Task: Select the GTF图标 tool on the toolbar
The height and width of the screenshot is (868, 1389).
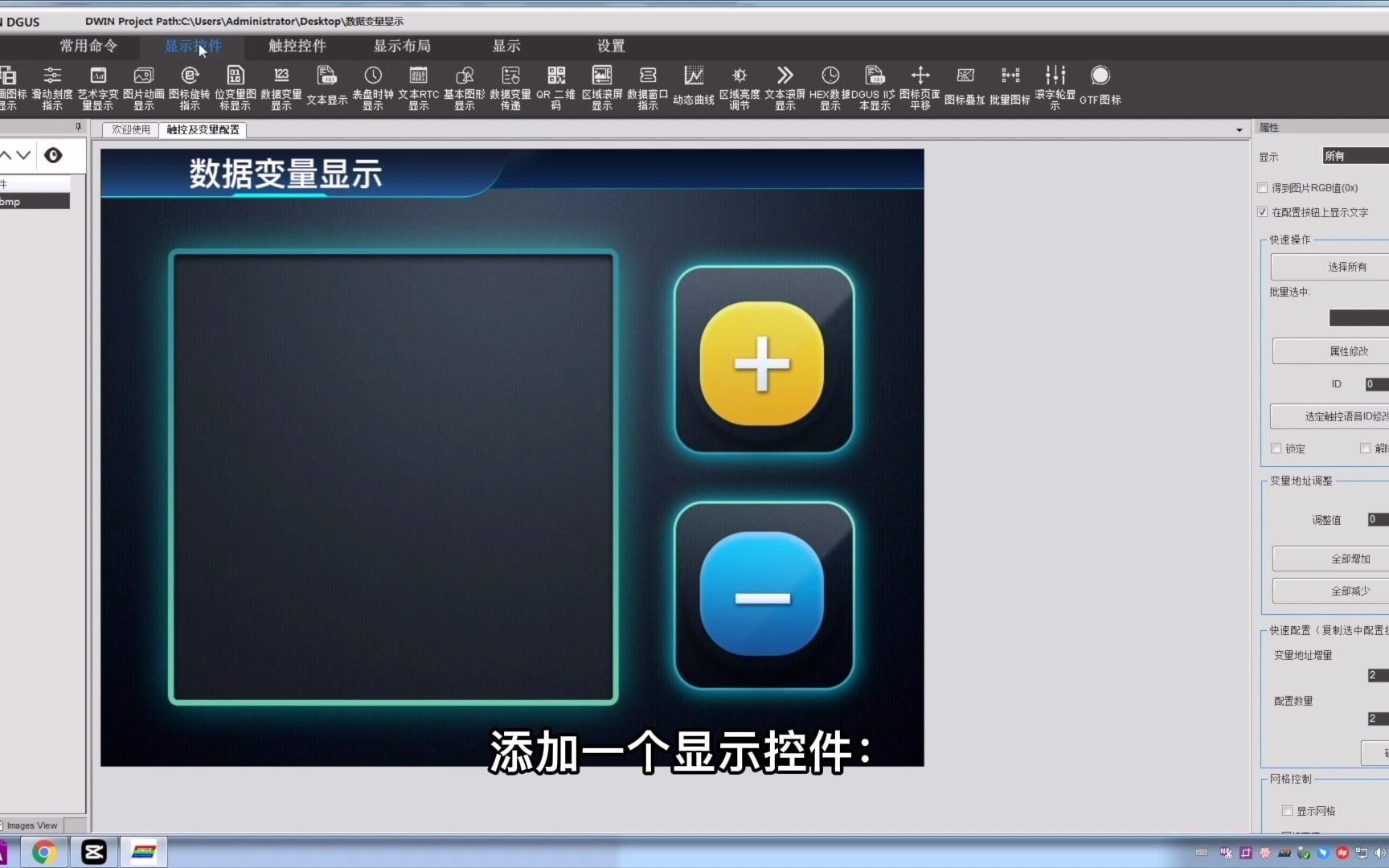Action: (x=1100, y=86)
